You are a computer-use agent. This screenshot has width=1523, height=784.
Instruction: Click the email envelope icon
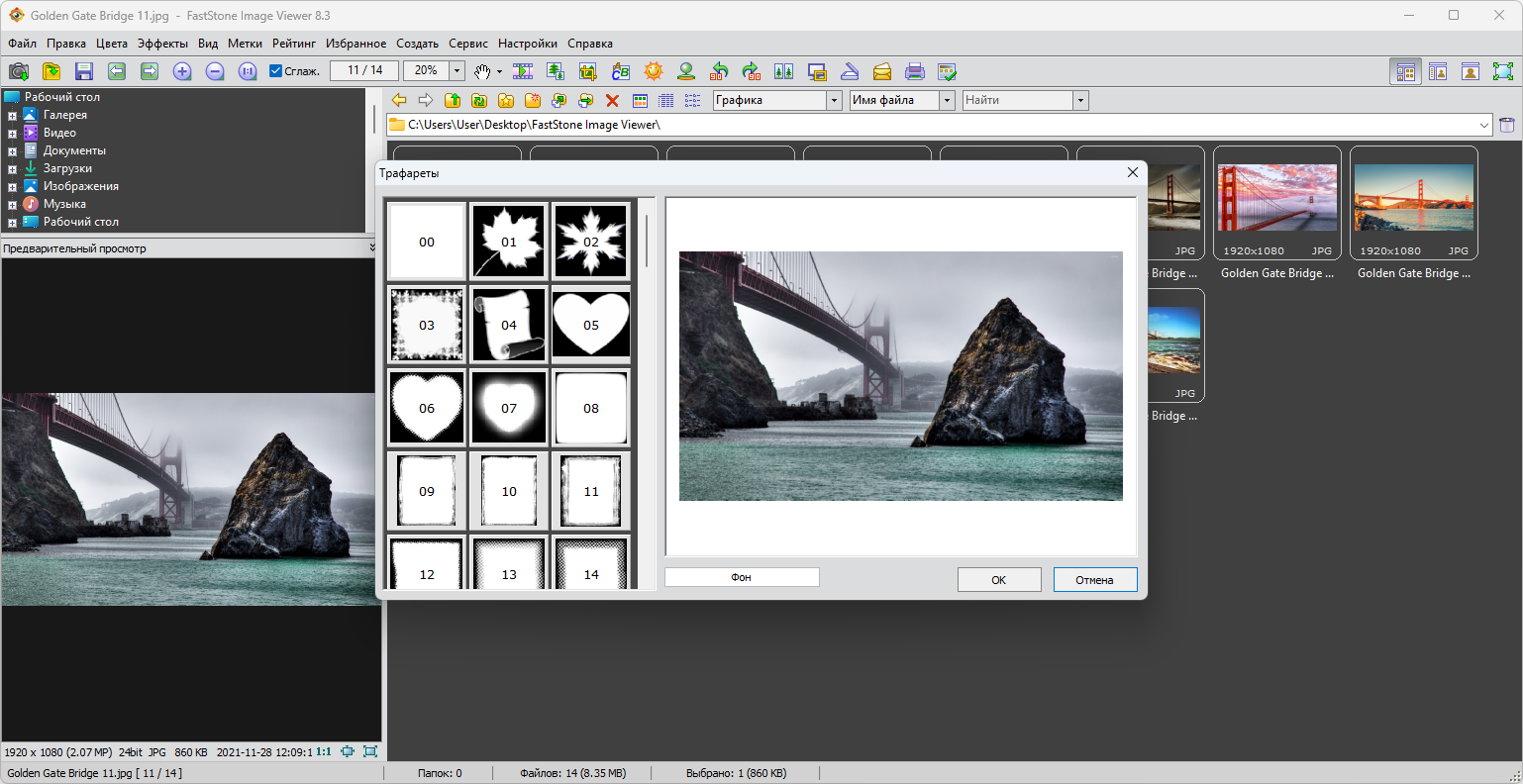click(882, 71)
